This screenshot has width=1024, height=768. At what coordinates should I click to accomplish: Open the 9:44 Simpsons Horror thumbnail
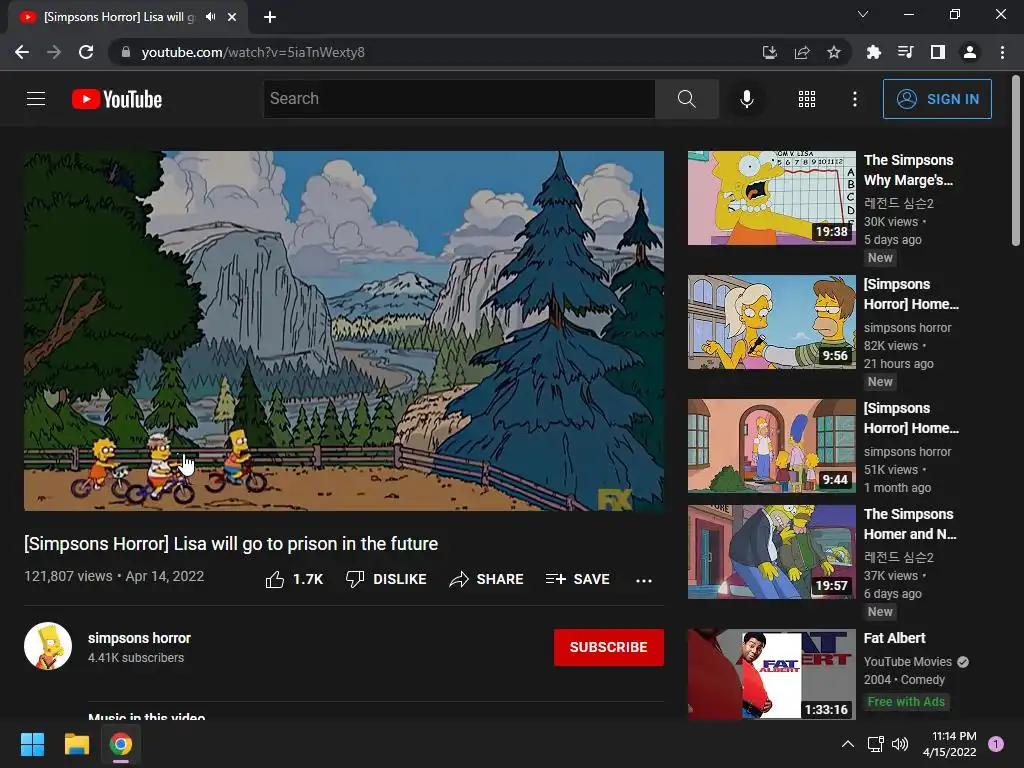(x=771, y=446)
